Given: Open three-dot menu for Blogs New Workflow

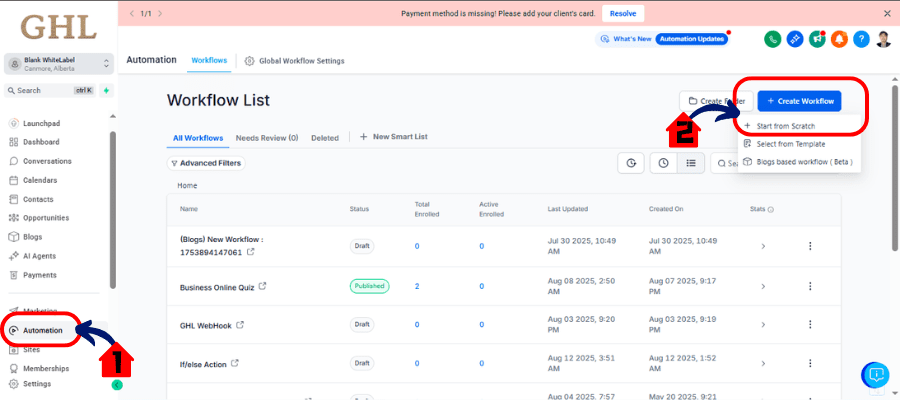Looking at the screenshot, I should click(810, 246).
